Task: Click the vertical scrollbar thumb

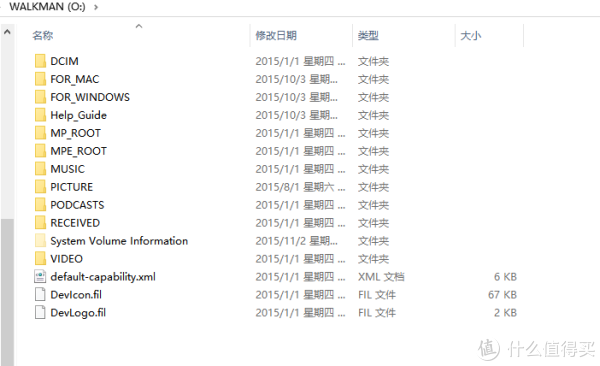Action: 7,292
